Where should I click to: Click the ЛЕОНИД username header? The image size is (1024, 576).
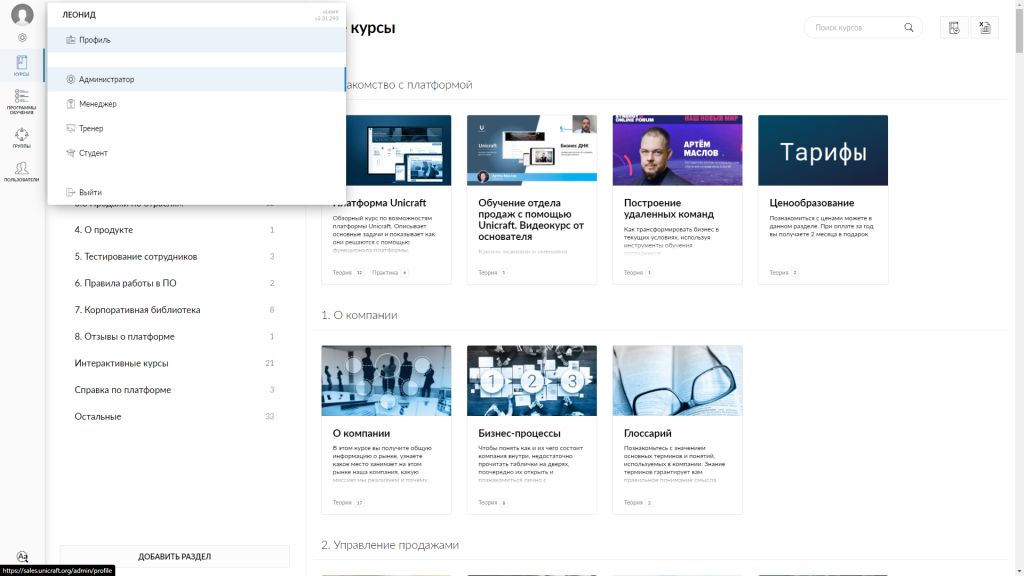coord(79,14)
